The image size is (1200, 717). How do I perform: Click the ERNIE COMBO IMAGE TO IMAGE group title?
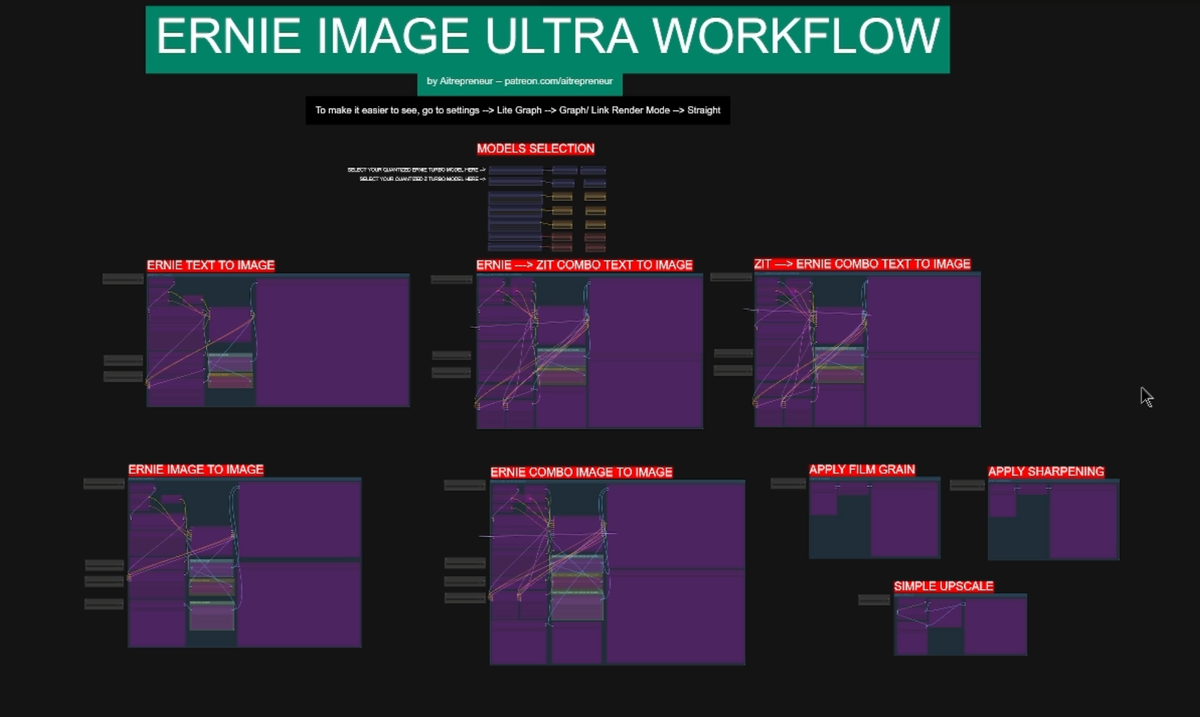[x=581, y=472]
